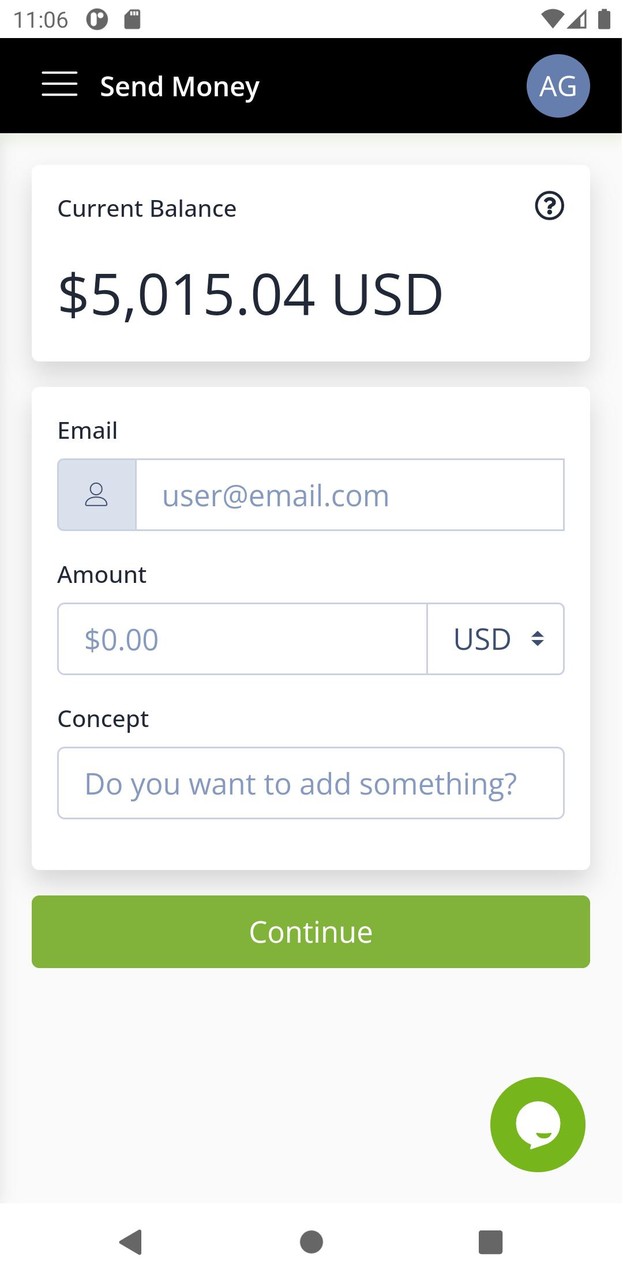
Task: Click the Current Balance amount text
Action: click(251, 293)
